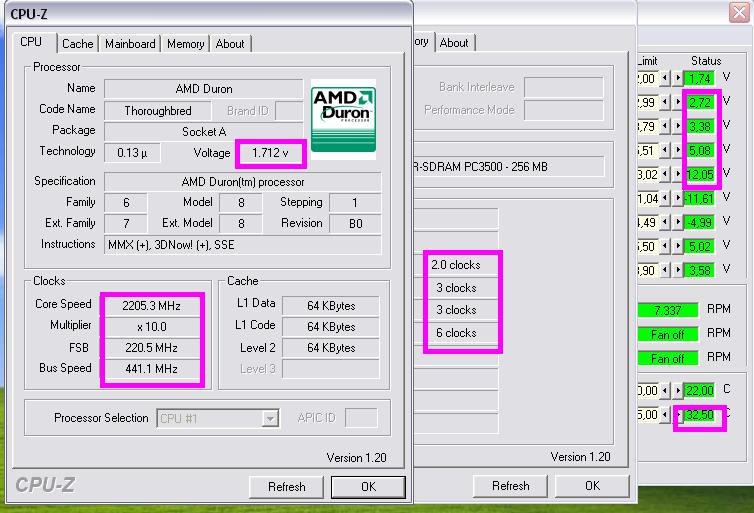Click the Technology field 0.13 µ

point(132,153)
